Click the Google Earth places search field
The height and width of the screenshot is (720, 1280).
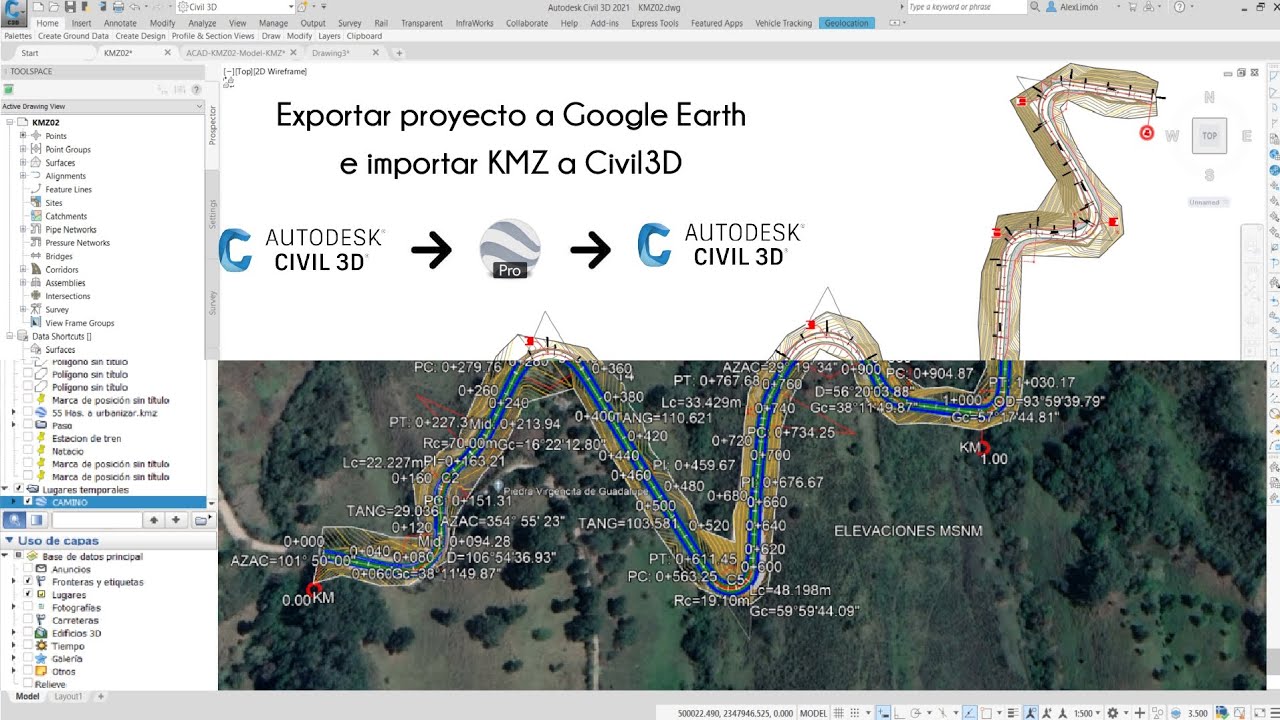[96, 520]
